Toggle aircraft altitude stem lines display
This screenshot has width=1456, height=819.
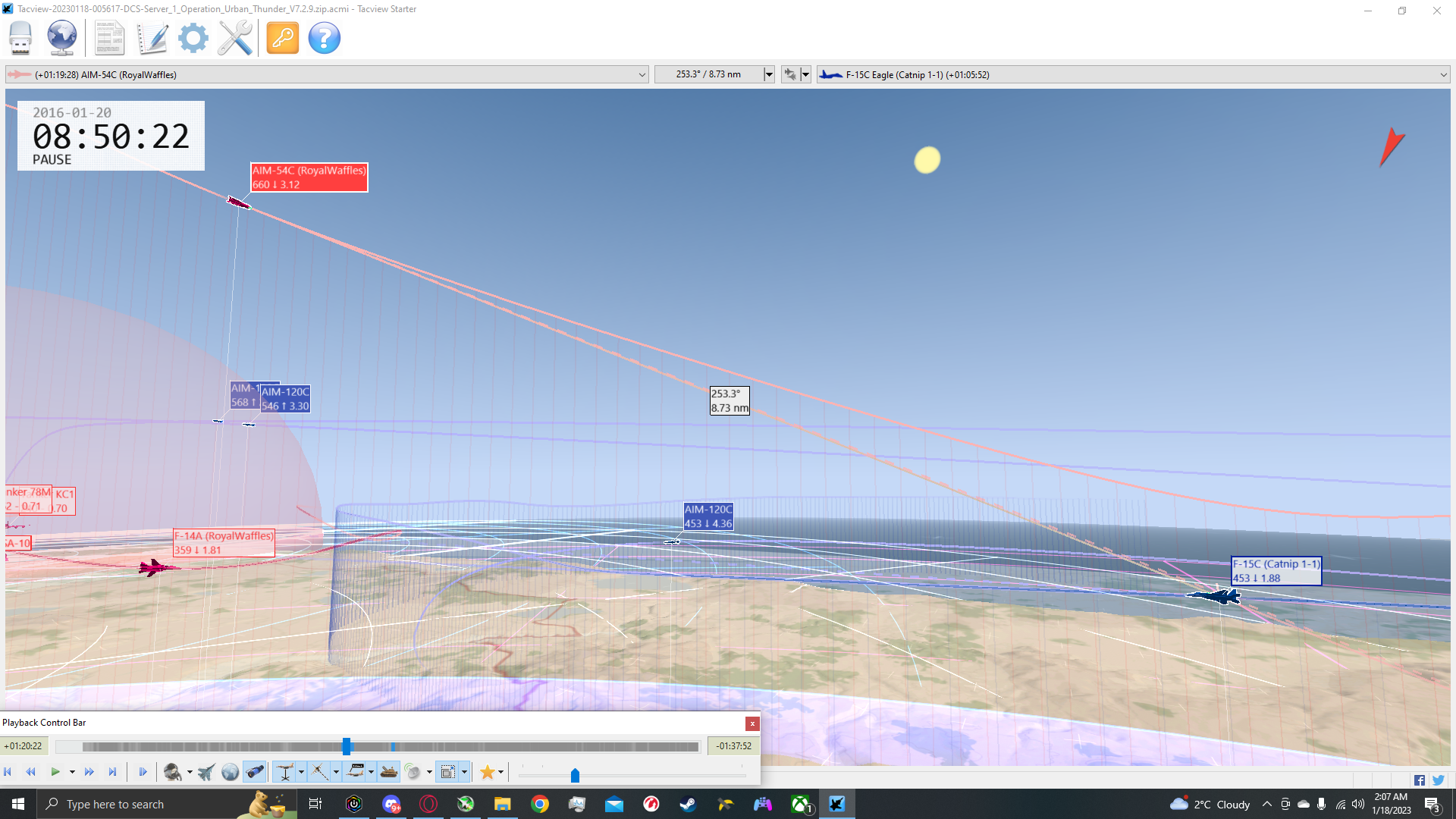point(285,772)
